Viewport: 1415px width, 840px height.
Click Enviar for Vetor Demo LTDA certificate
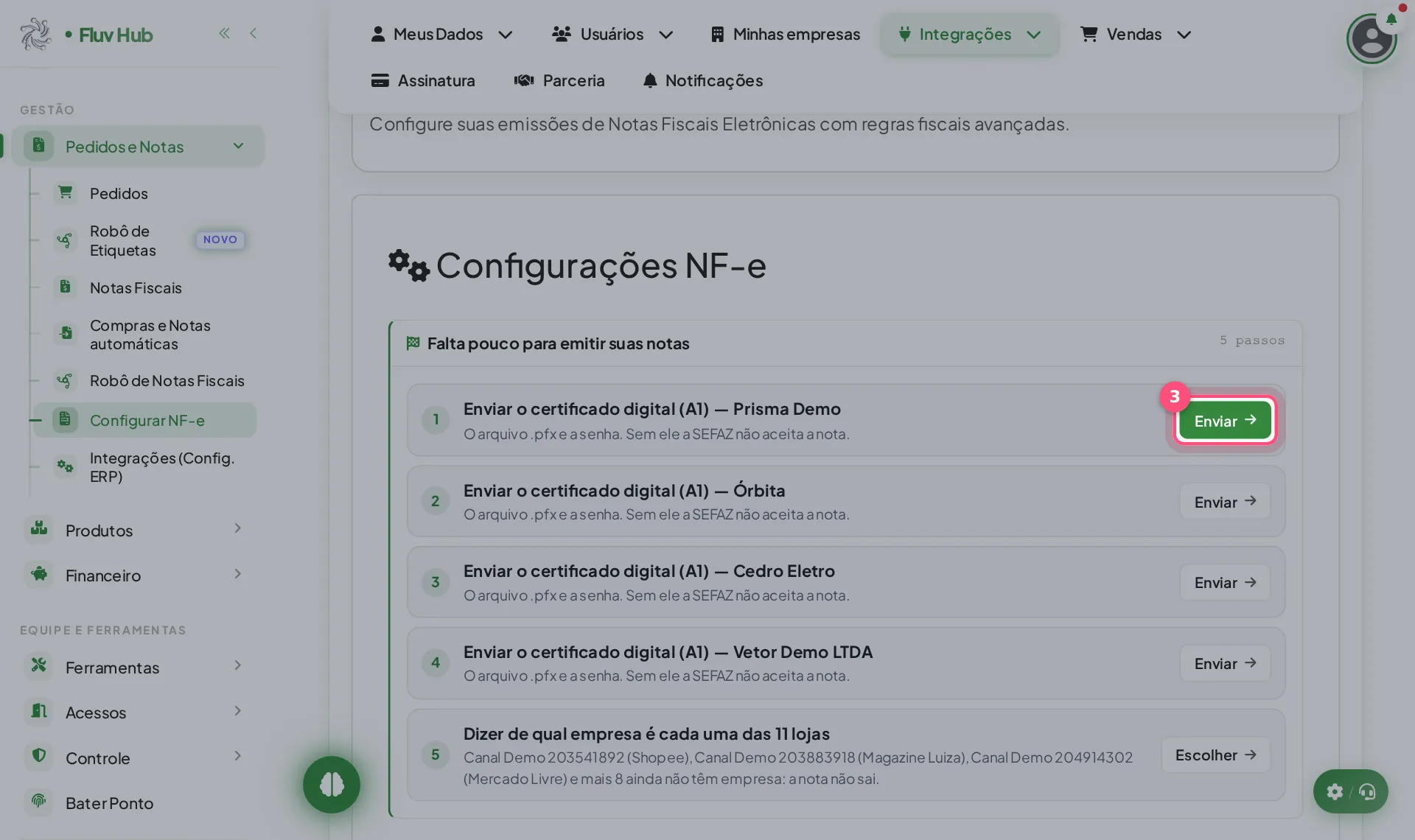point(1225,663)
